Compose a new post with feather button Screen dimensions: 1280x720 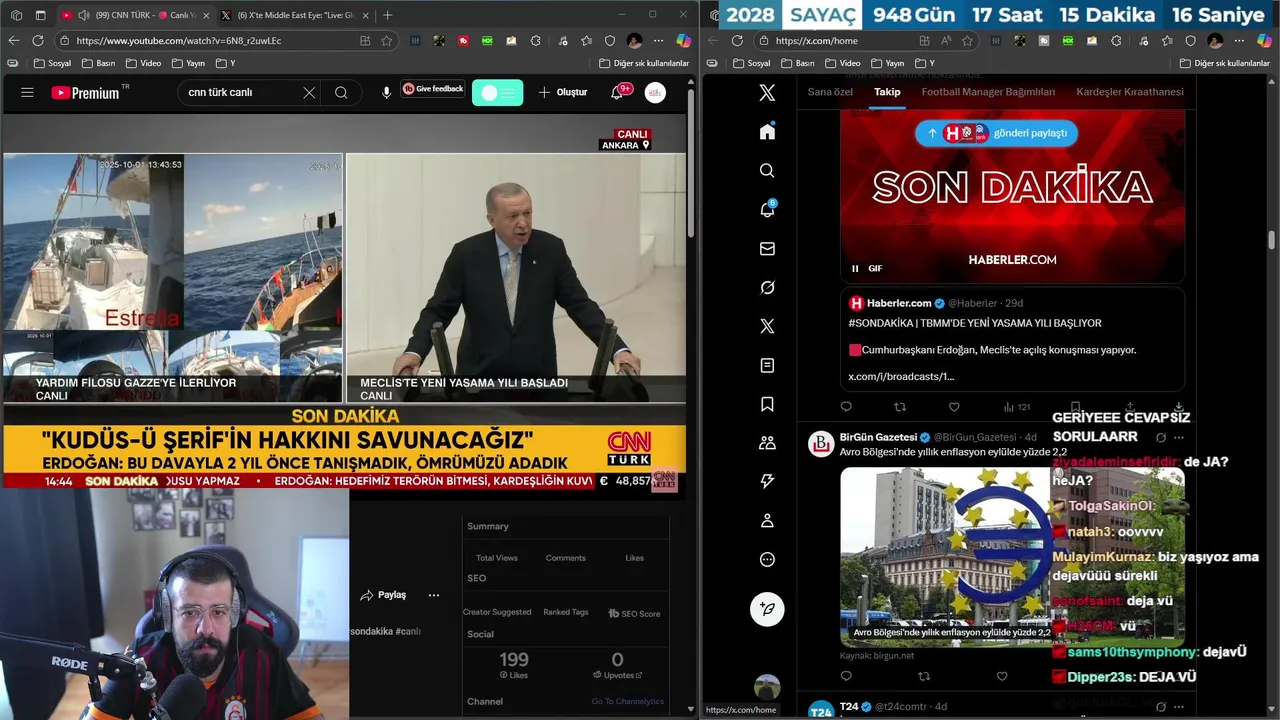(768, 608)
